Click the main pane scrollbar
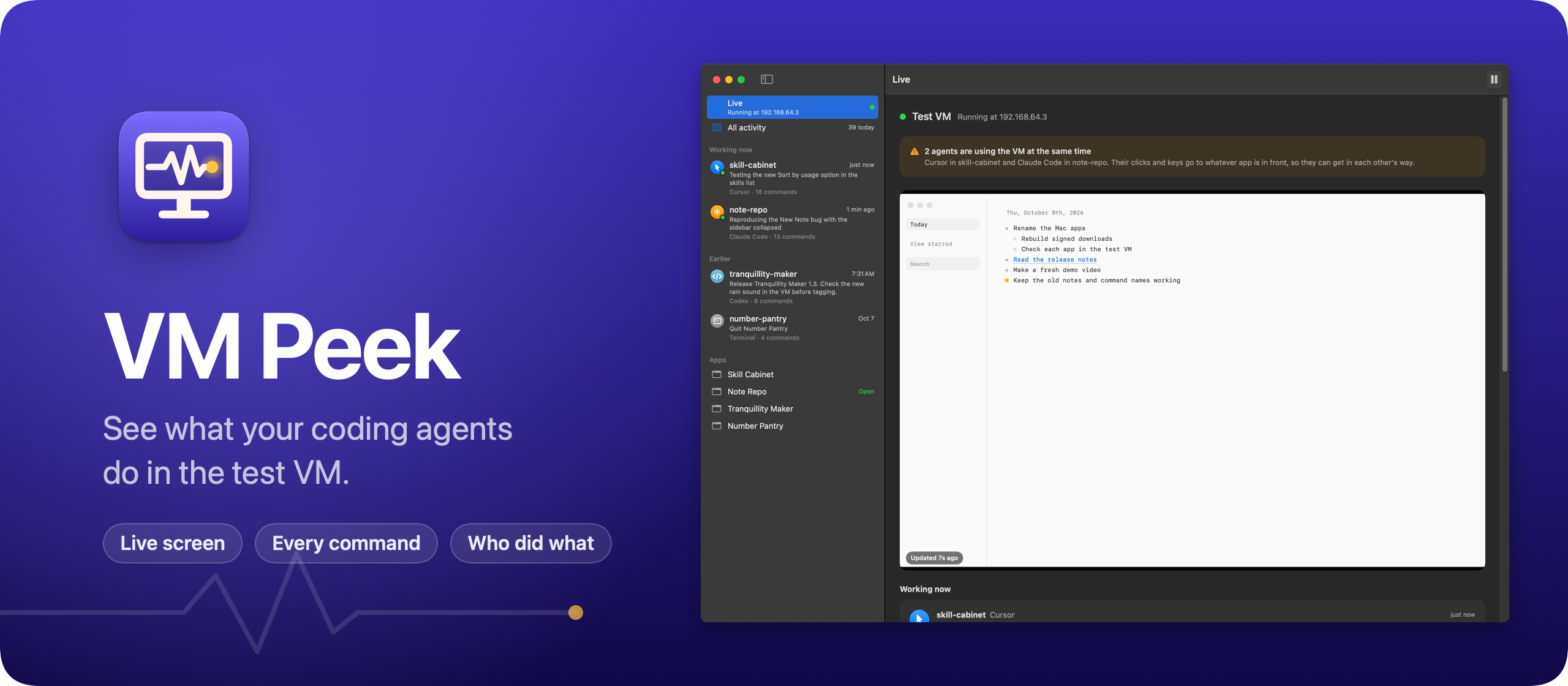The image size is (1568, 686). tap(1504, 235)
